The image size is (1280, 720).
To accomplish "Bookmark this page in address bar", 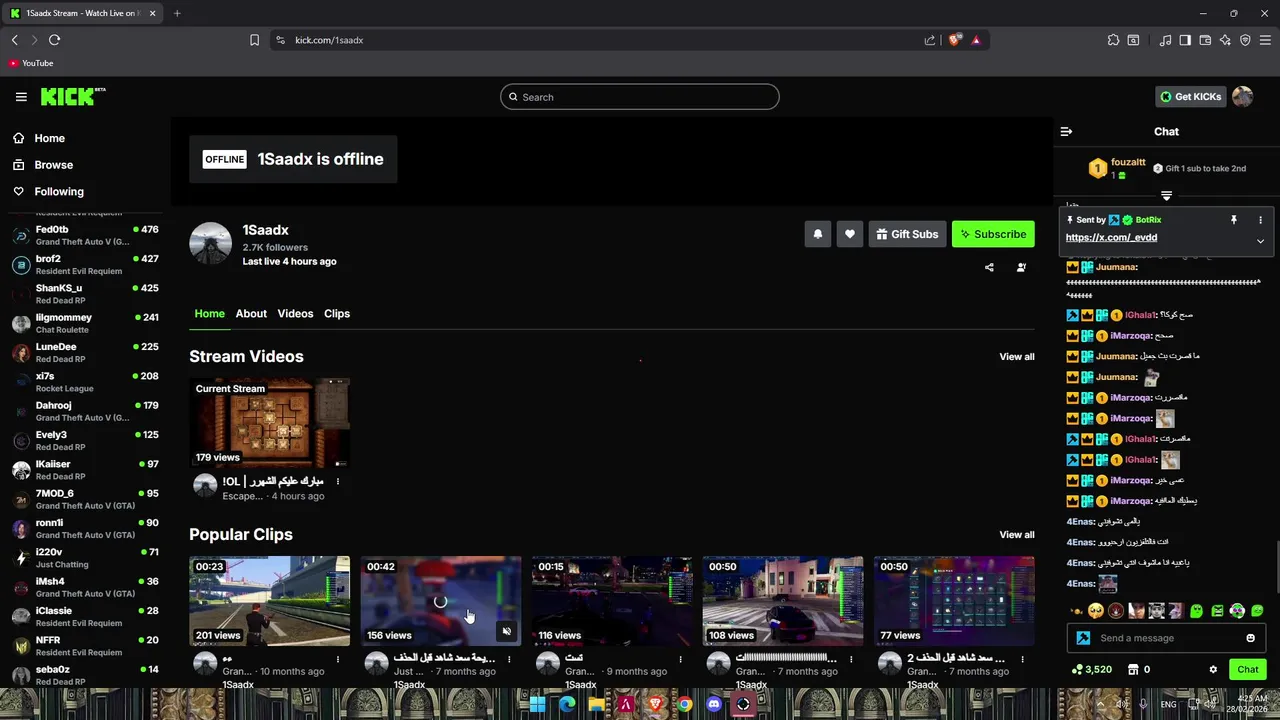I will pos(254,40).
